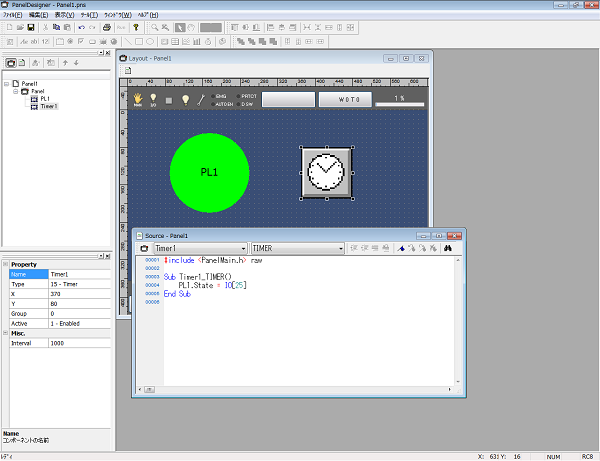Collapse the Panel1 root tree node
The image size is (600, 461).
8,84
